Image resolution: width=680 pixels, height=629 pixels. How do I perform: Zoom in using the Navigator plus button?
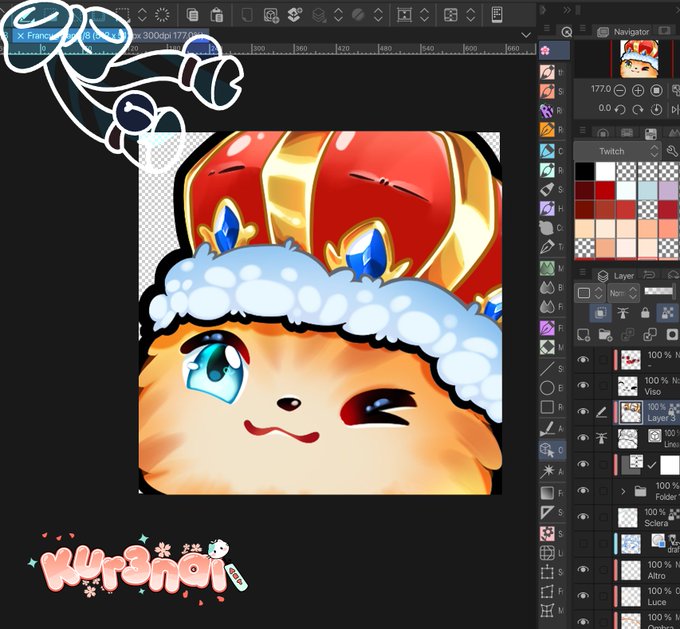(638, 91)
